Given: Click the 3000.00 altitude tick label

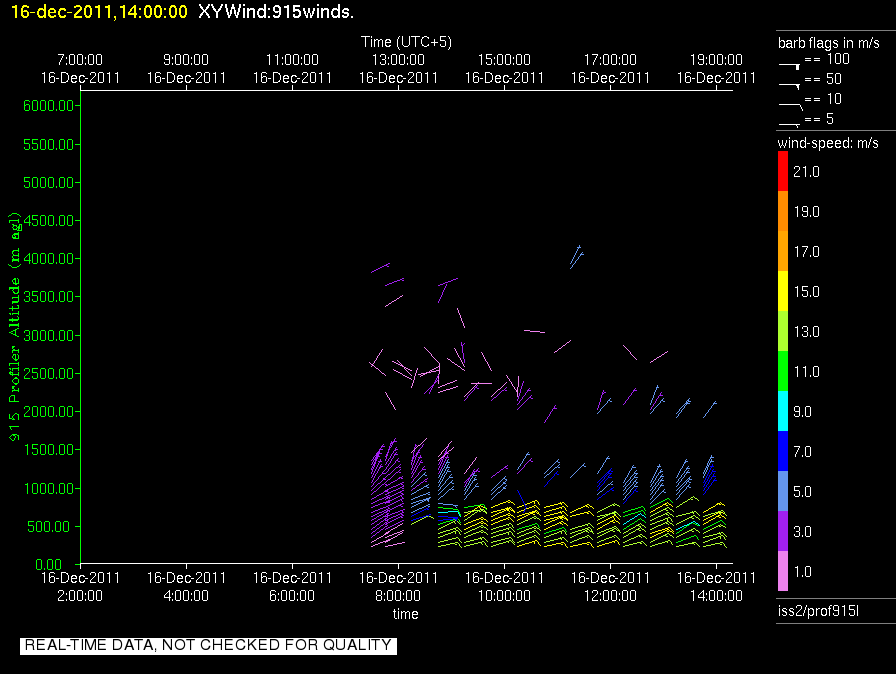Looking at the screenshot, I should tap(49, 335).
